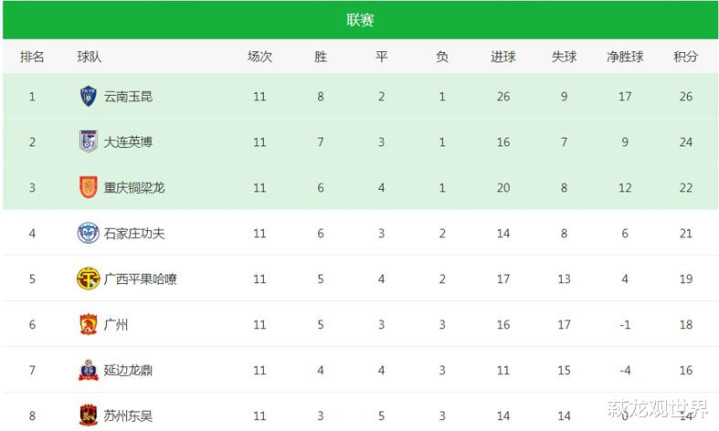Open the 重庆铜梁龙 team logo
719x431 pixels.
[x=88, y=188]
